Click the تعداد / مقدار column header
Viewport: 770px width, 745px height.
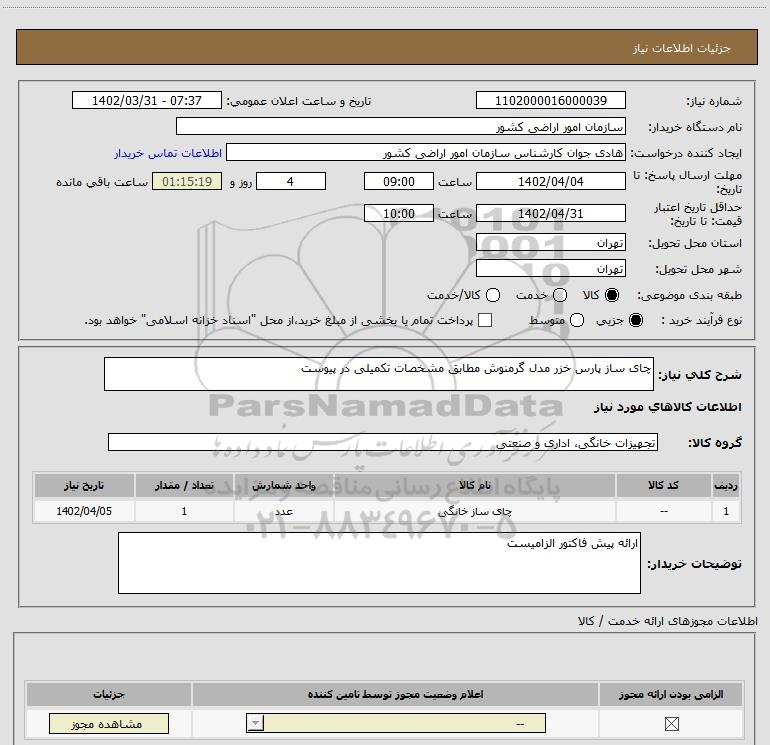click(x=184, y=485)
